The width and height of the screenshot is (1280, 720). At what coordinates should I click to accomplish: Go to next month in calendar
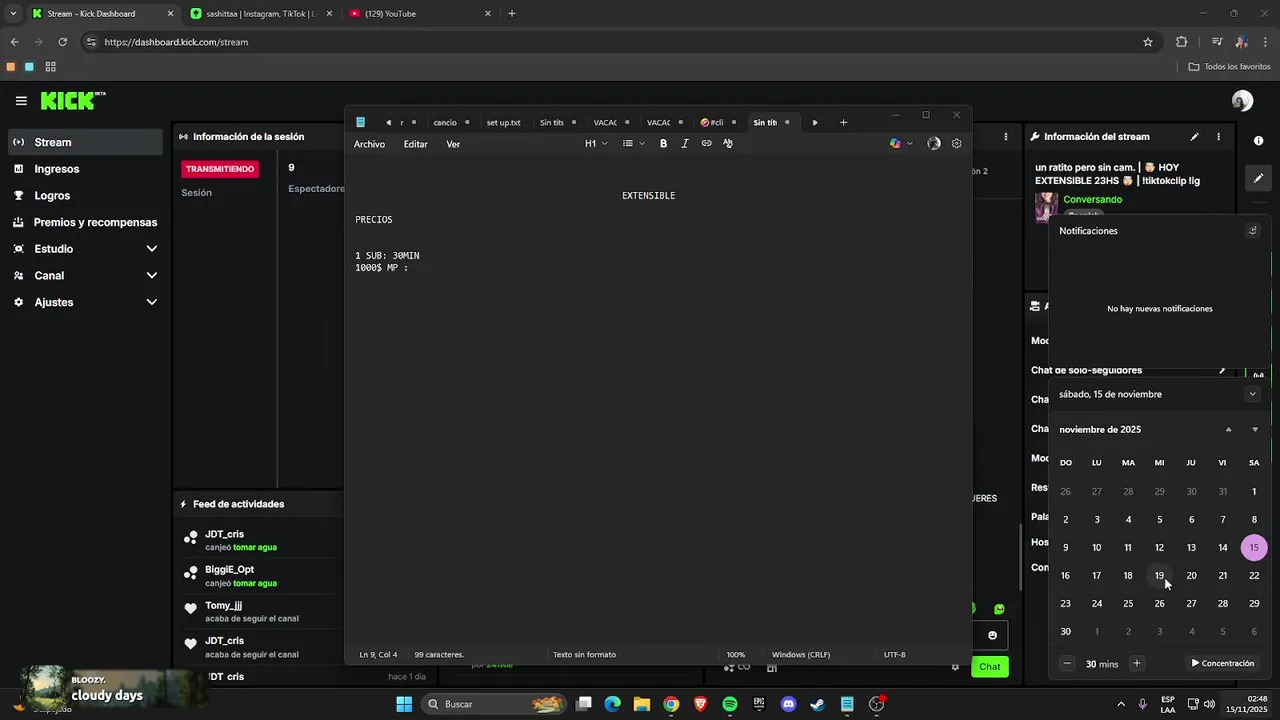tap(1255, 430)
